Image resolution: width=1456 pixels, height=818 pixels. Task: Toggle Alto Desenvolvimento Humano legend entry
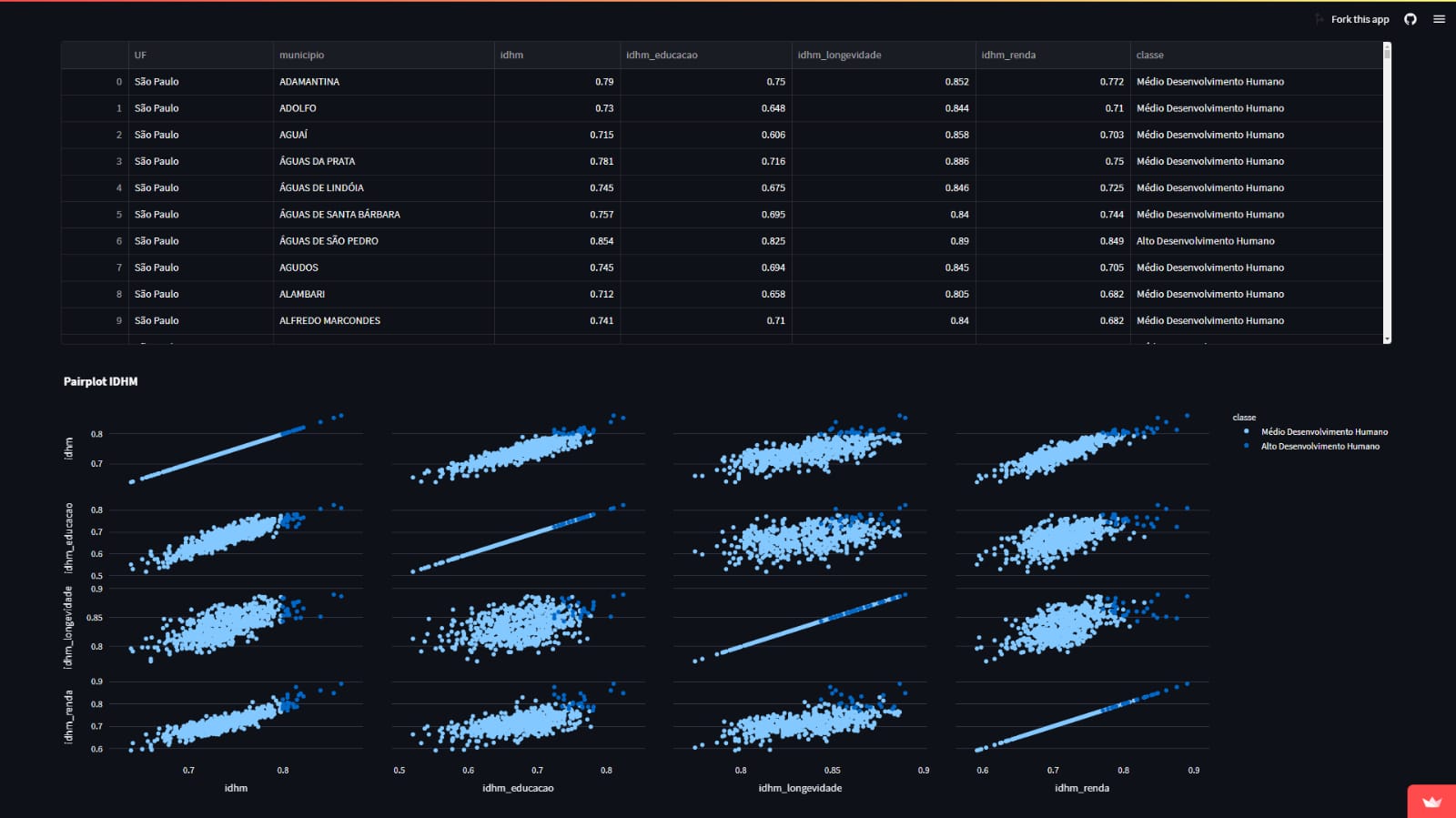1312,446
